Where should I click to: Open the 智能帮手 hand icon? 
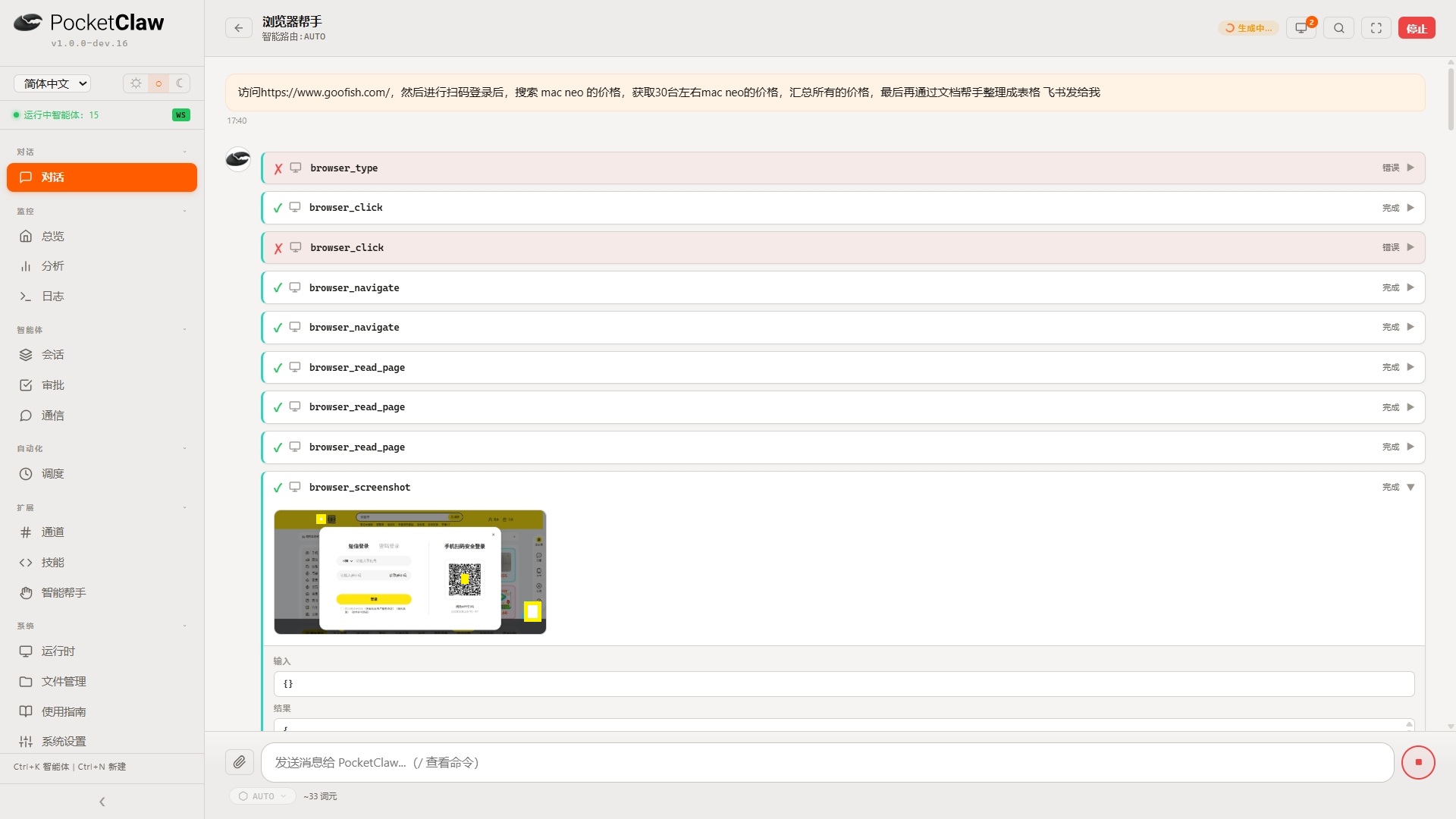[x=26, y=593]
